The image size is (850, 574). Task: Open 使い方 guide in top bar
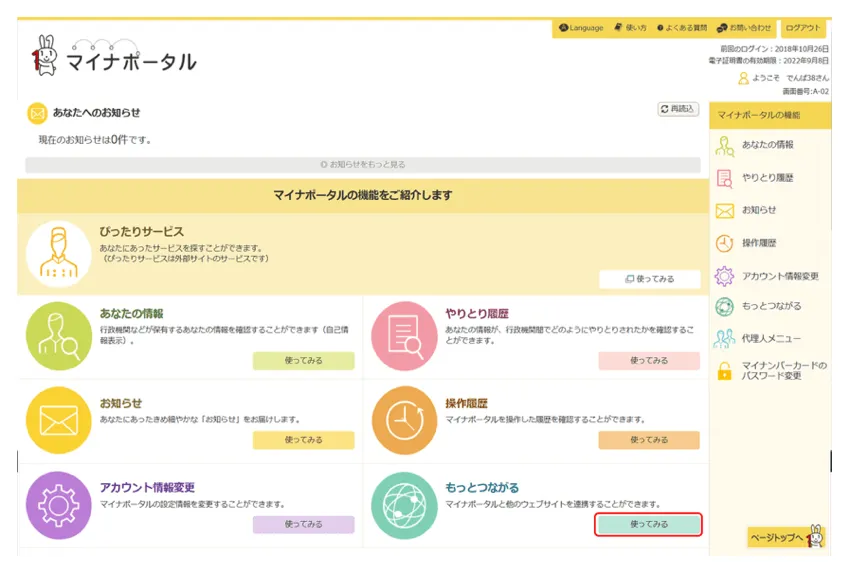(x=630, y=28)
